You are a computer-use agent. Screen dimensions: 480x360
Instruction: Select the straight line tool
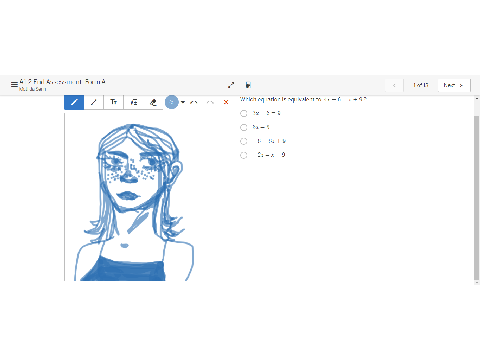[94, 102]
